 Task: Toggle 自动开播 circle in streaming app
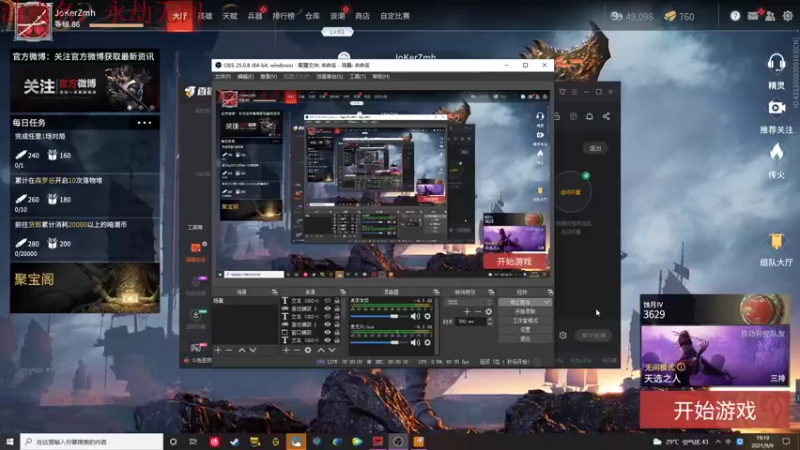[571, 192]
